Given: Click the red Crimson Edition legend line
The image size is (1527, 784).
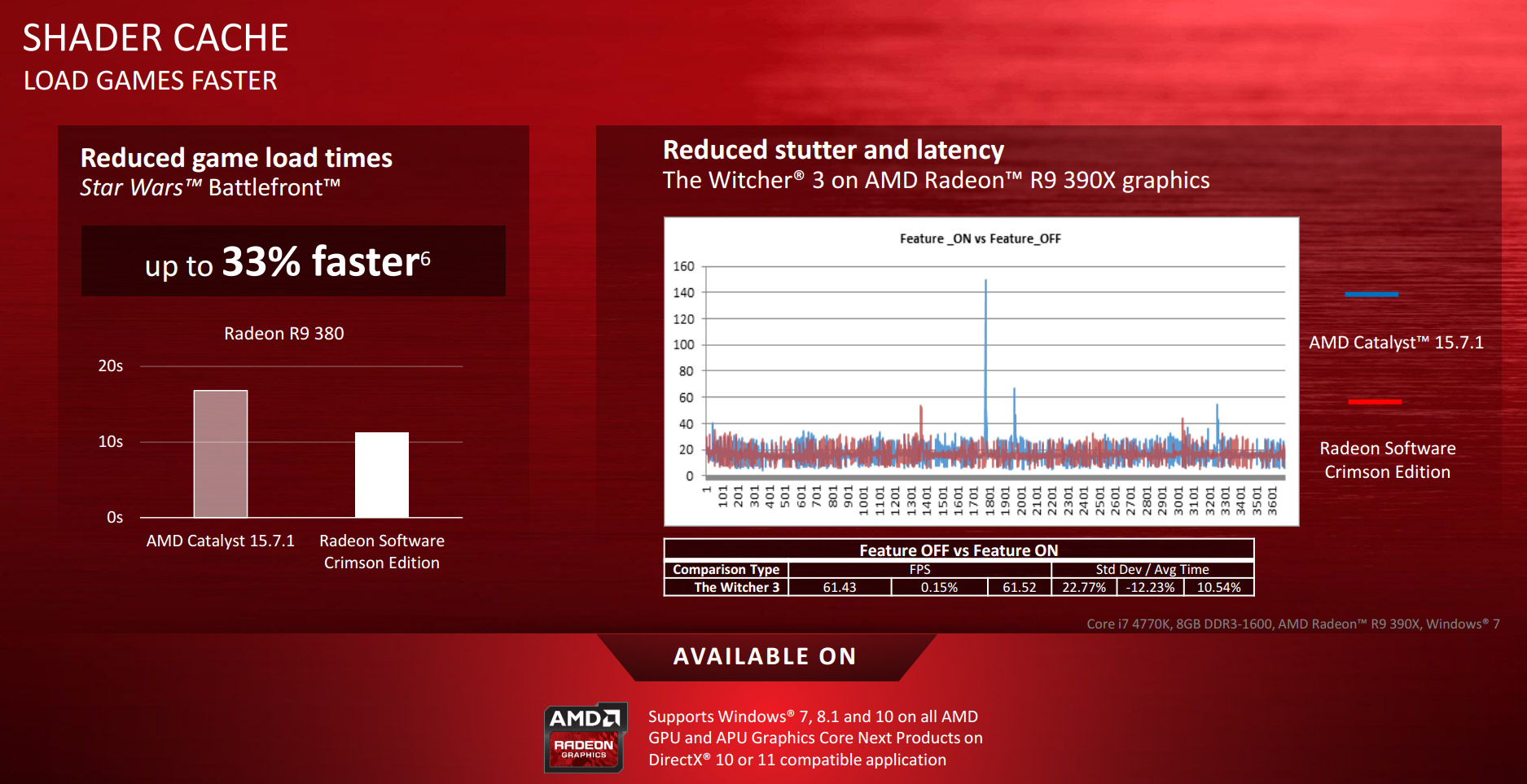Looking at the screenshot, I should coord(1375,401).
